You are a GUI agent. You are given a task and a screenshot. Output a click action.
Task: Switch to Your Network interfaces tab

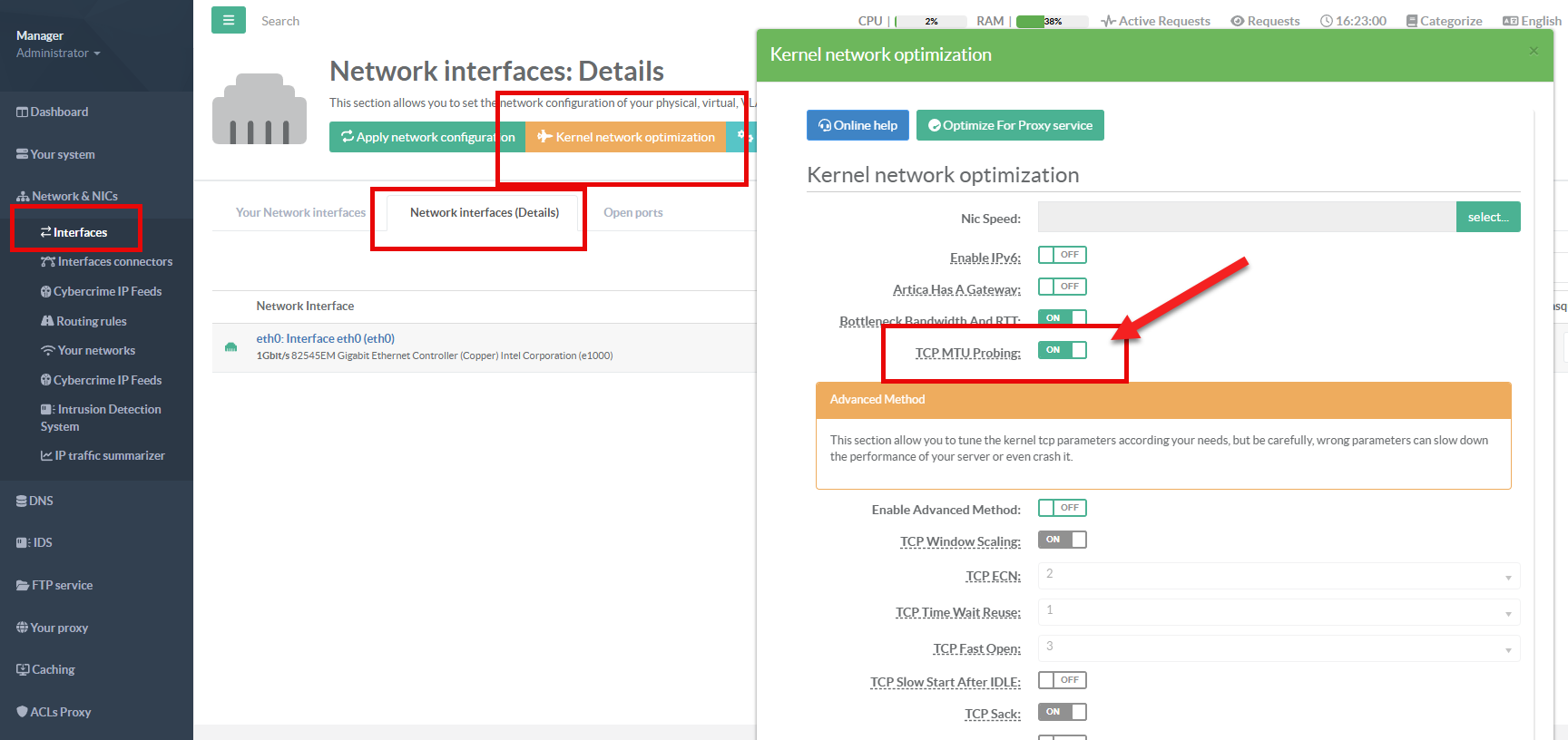[x=300, y=213]
